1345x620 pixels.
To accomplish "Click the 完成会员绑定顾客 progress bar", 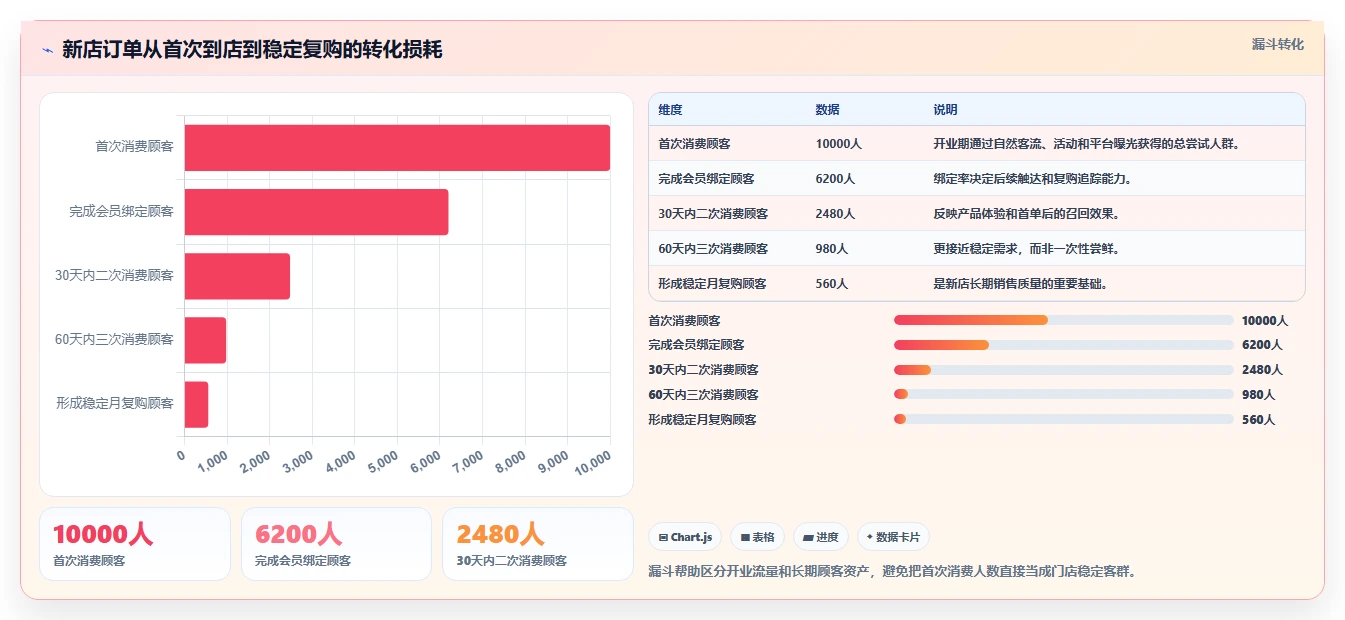I will point(1064,345).
